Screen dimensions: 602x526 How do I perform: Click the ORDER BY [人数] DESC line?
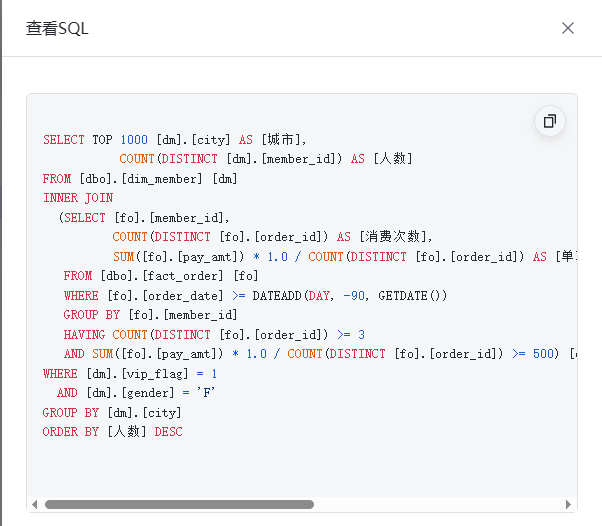[112, 432]
